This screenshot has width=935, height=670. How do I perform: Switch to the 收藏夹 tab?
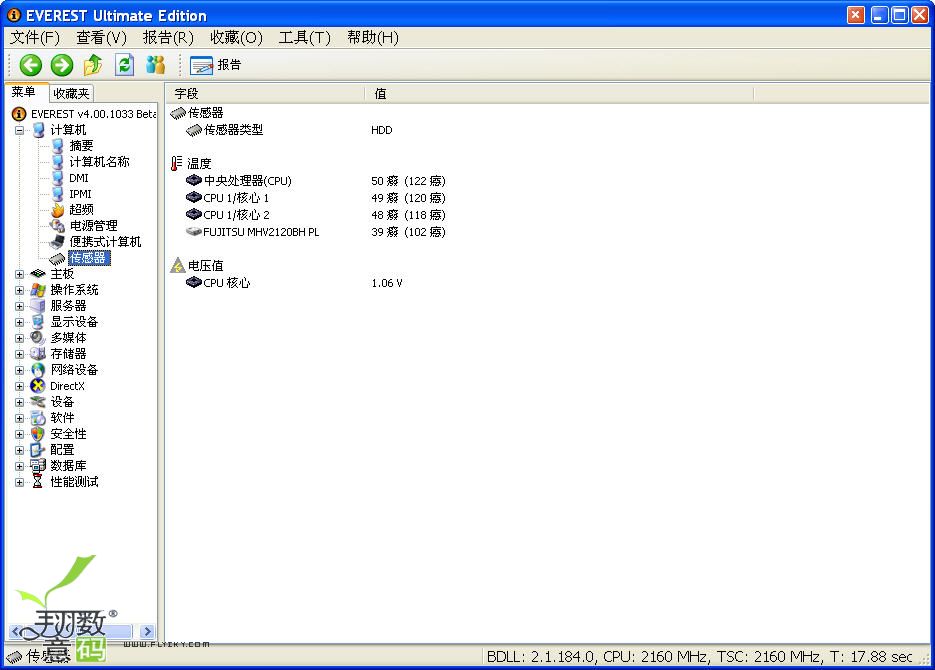pyautogui.click(x=71, y=94)
